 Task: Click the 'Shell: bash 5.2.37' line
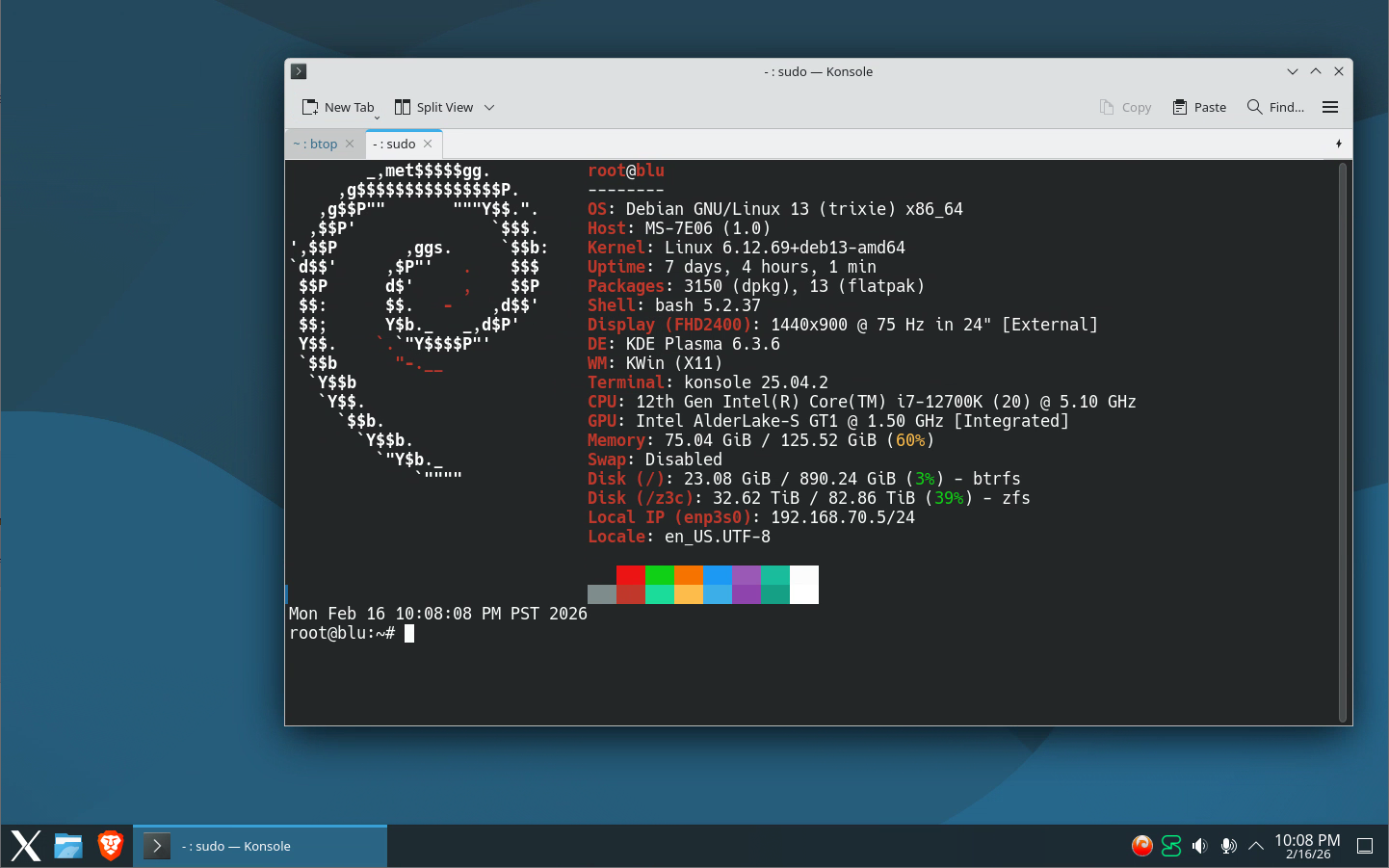pyautogui.click(x=674, y=305)
